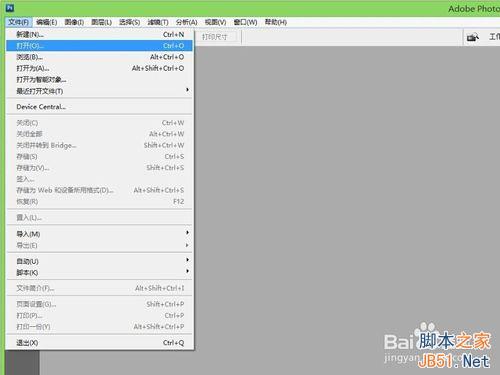This screenshot has width=500, height=375.
Task: Expand 最近打开文件(T) submenu
Action: coord(99,91)
